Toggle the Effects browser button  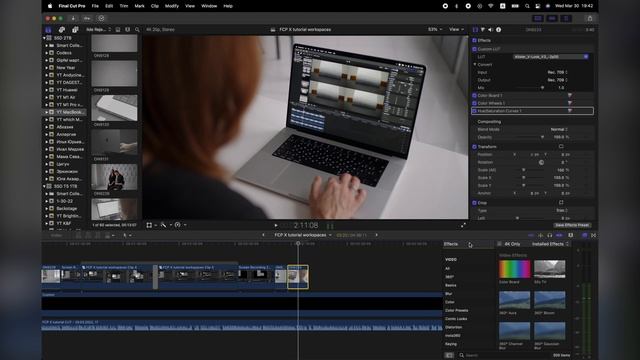coord(584,236)
